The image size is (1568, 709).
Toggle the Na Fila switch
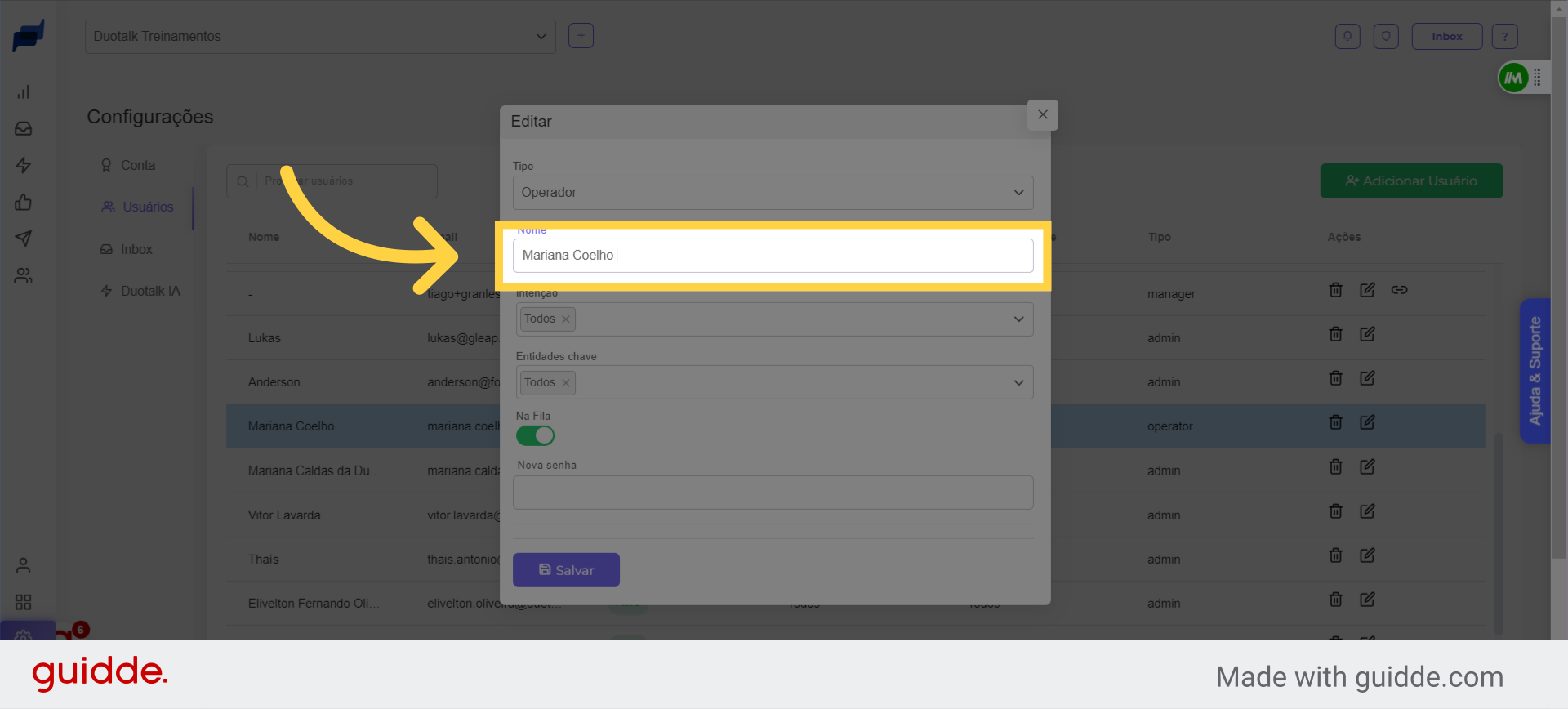pos(535,436)
